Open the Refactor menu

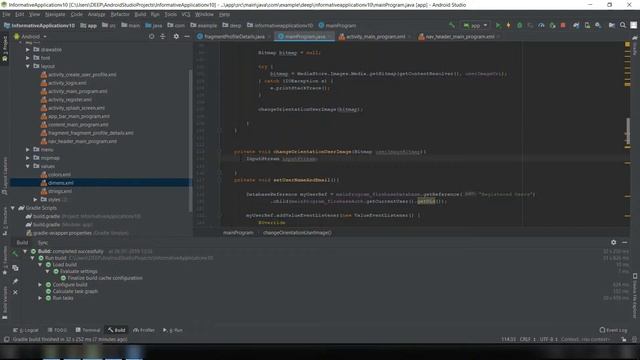point(120,14)
